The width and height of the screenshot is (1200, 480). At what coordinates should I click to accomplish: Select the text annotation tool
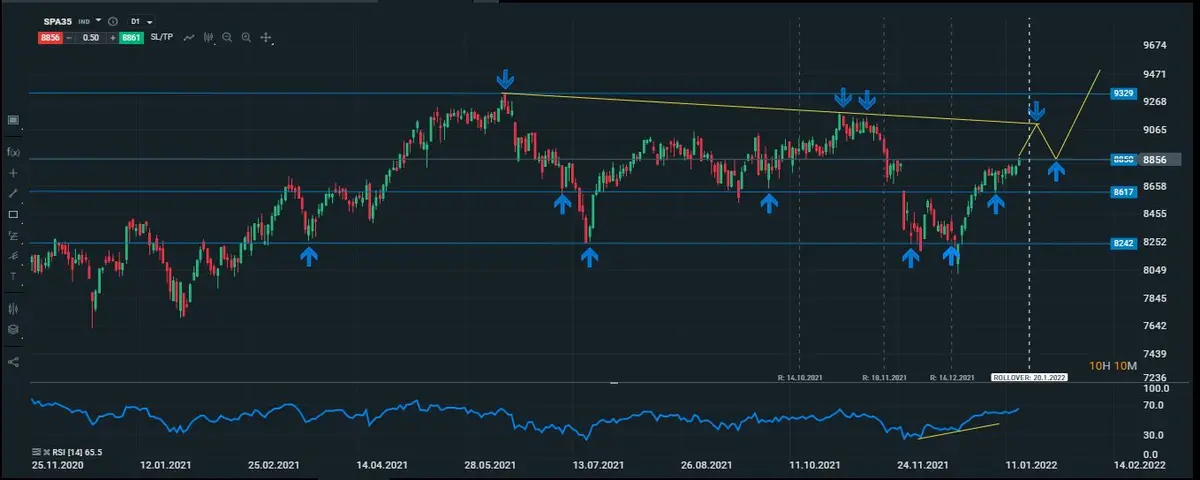(14, 276)
